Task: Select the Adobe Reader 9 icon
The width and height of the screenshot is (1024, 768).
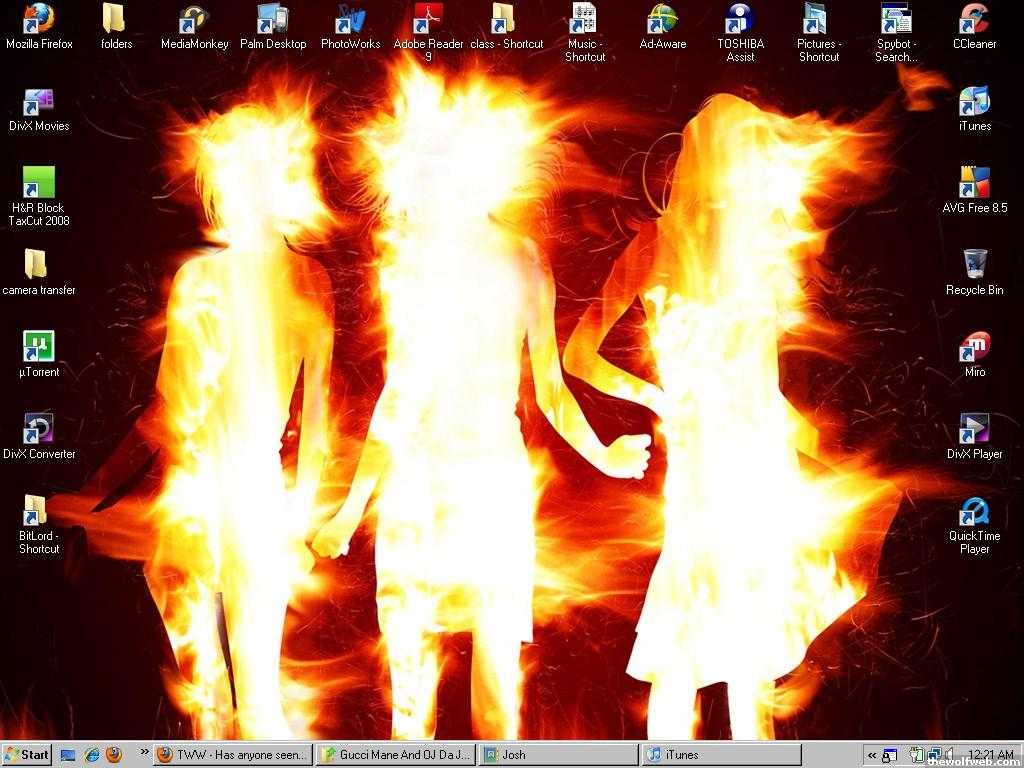Action: coord(428,19)
